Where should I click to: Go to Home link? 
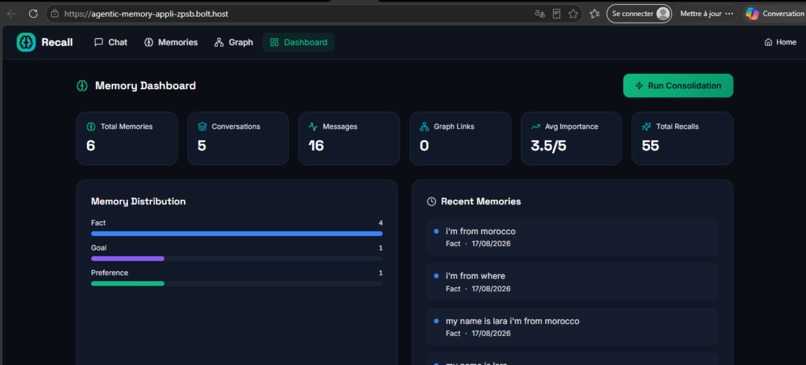(x=780, y=42)
